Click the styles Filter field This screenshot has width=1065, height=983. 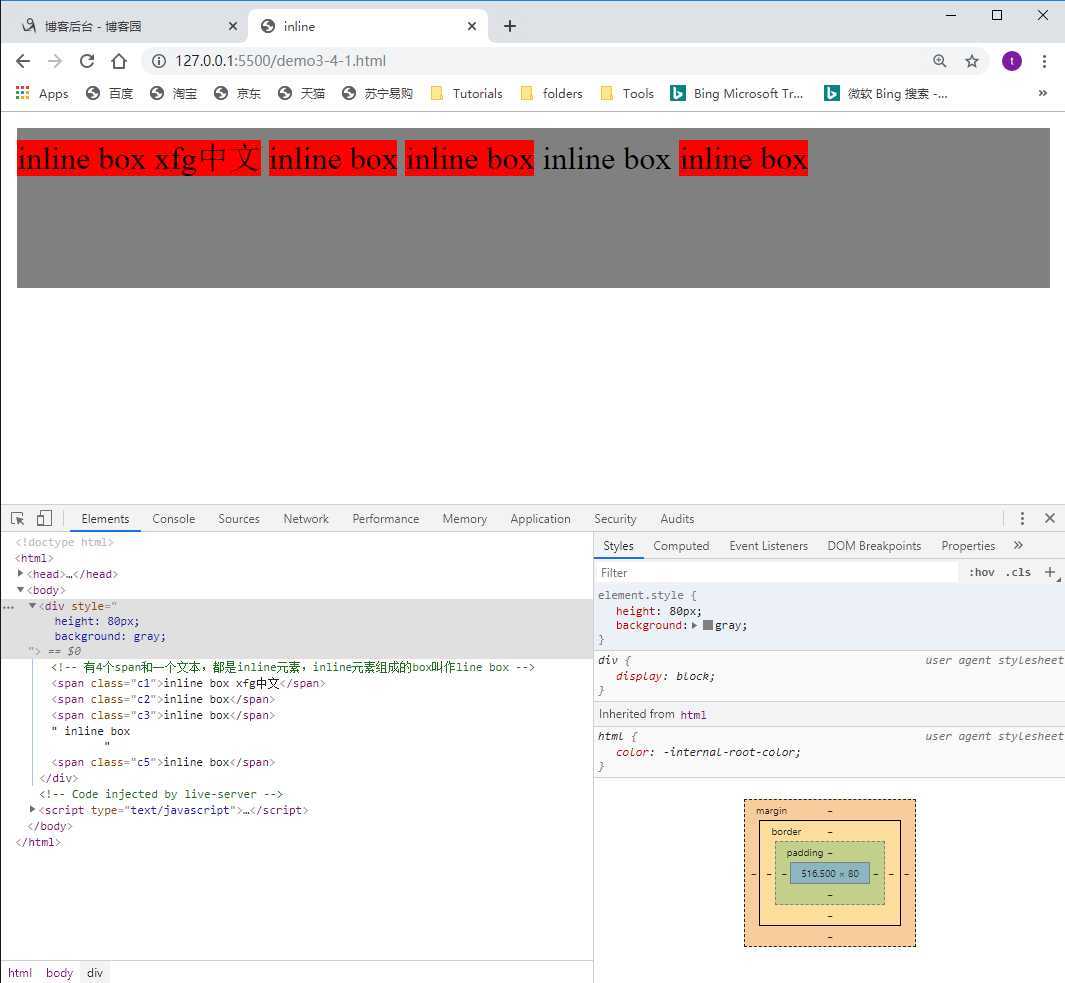pos(778,573)
